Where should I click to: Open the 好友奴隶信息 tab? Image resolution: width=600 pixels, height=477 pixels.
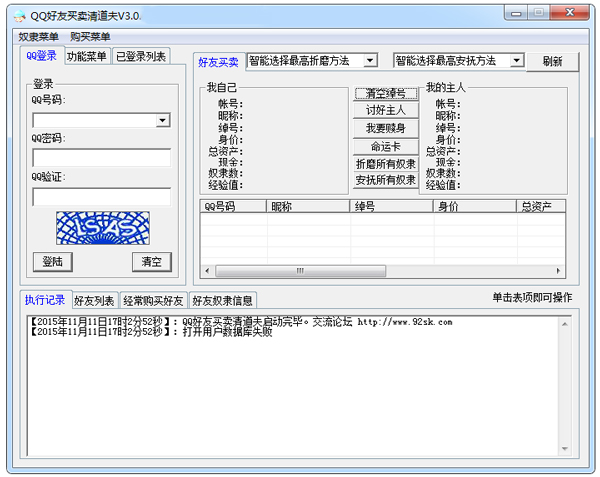tap(222, 300)
